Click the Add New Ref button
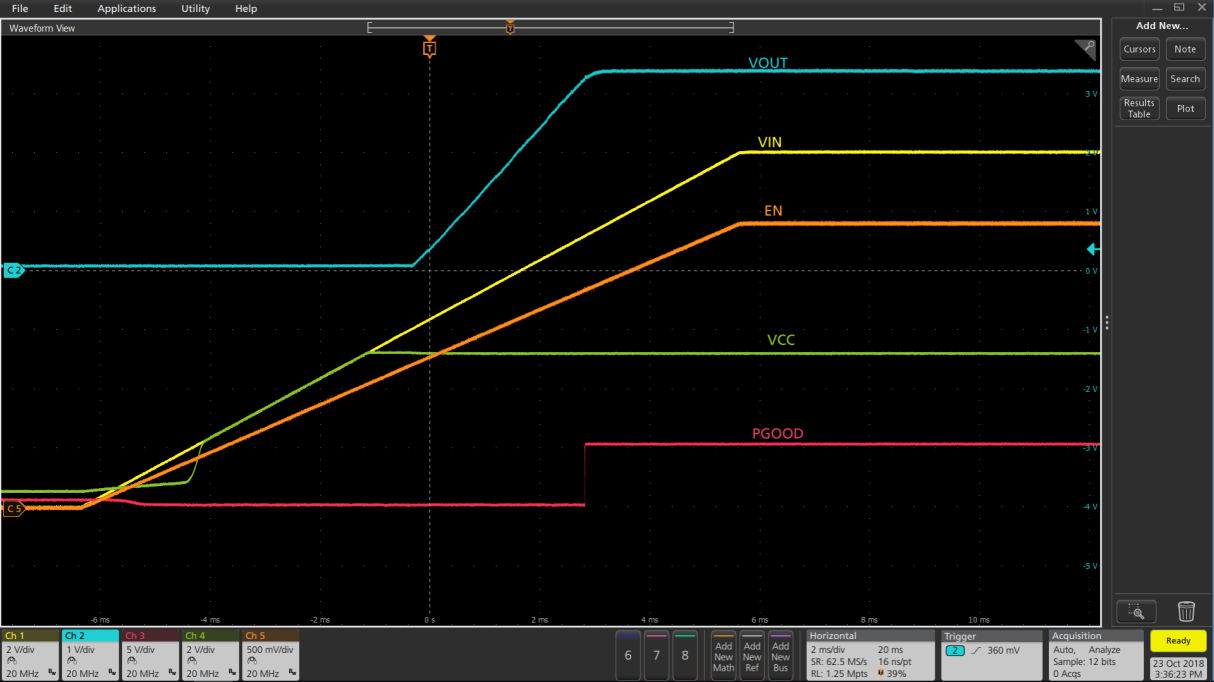 (752, 655)
